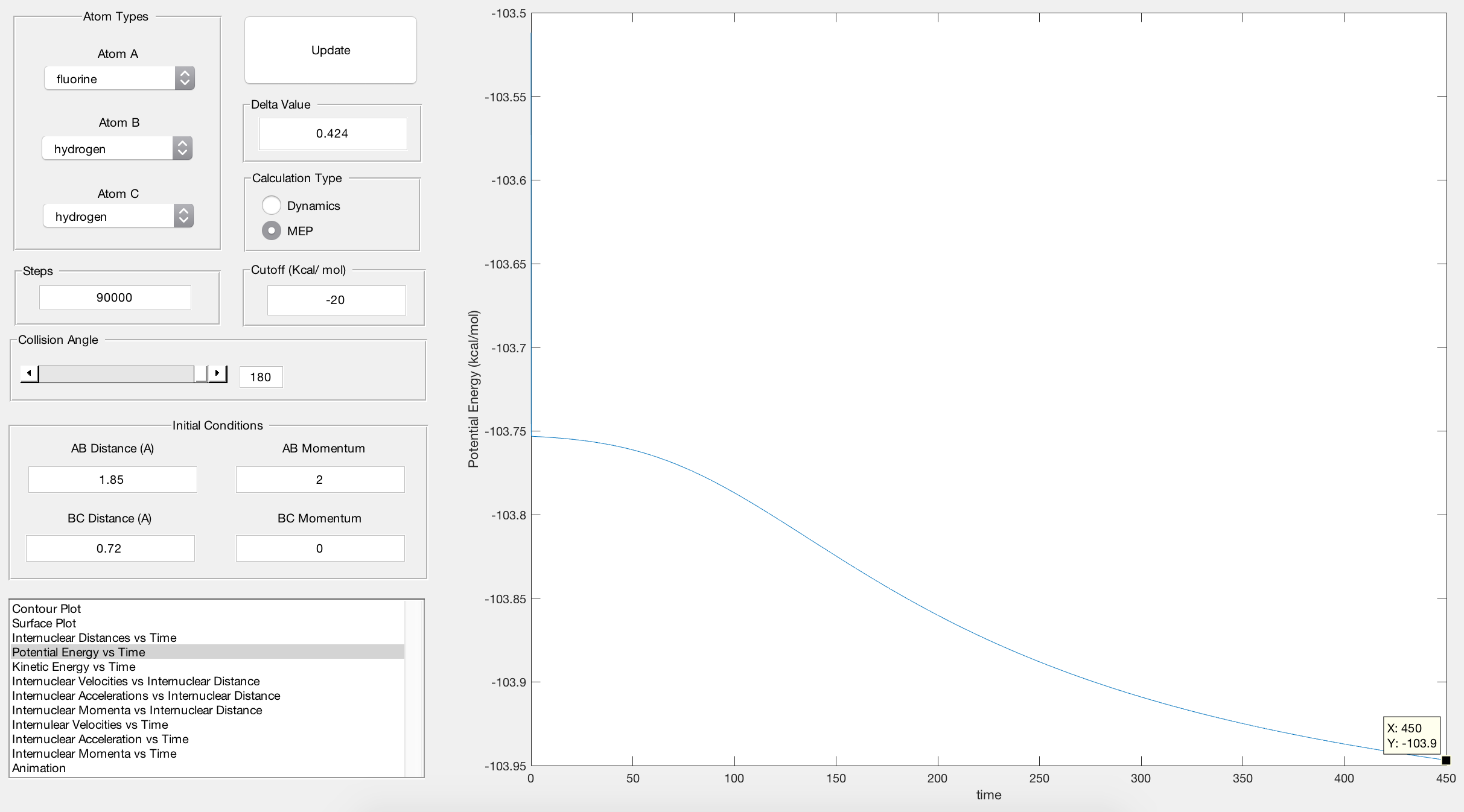Select Contour Plot in the list
1464x812 pixels.
(46, 609)
